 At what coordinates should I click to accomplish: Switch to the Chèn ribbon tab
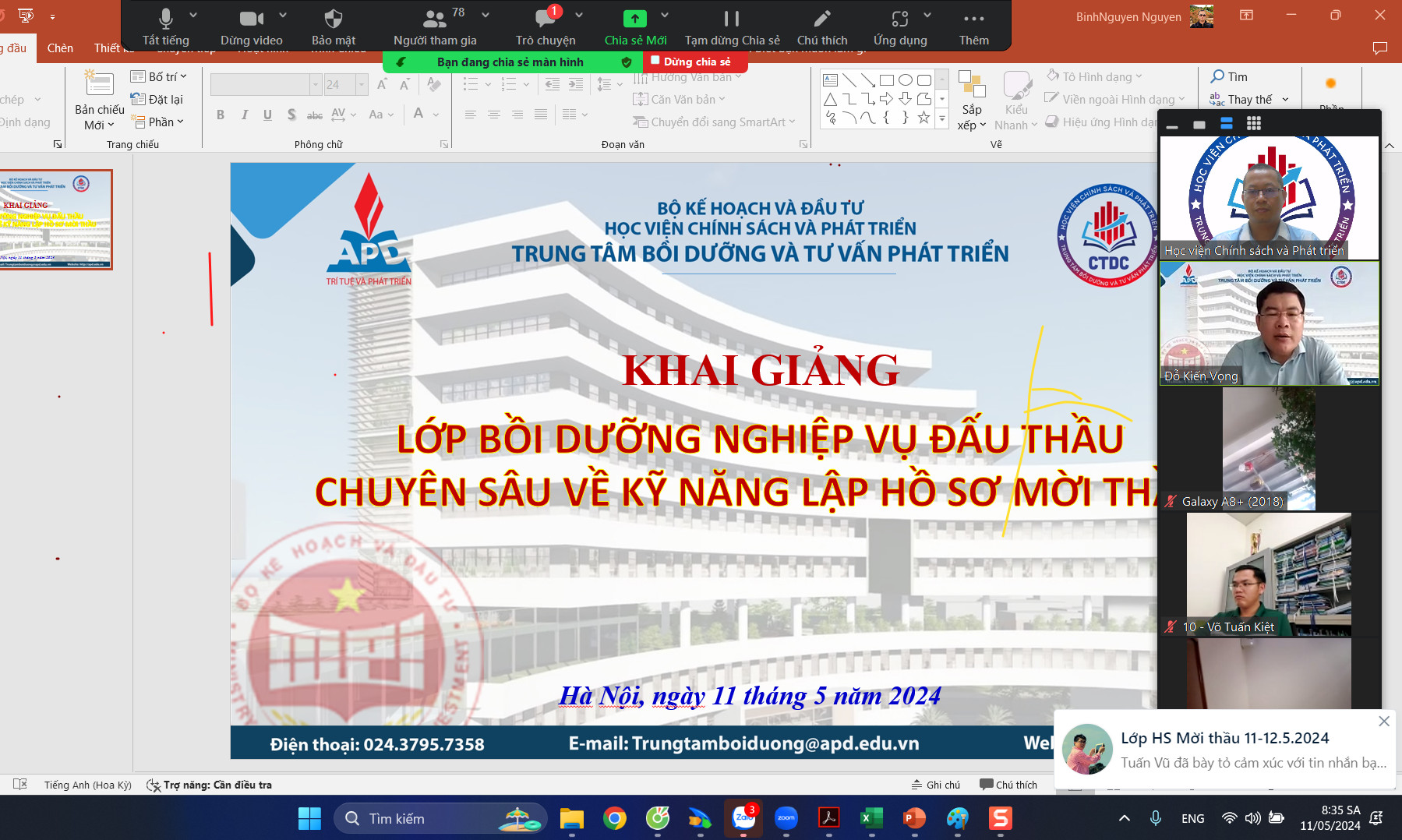coord(60,48)
